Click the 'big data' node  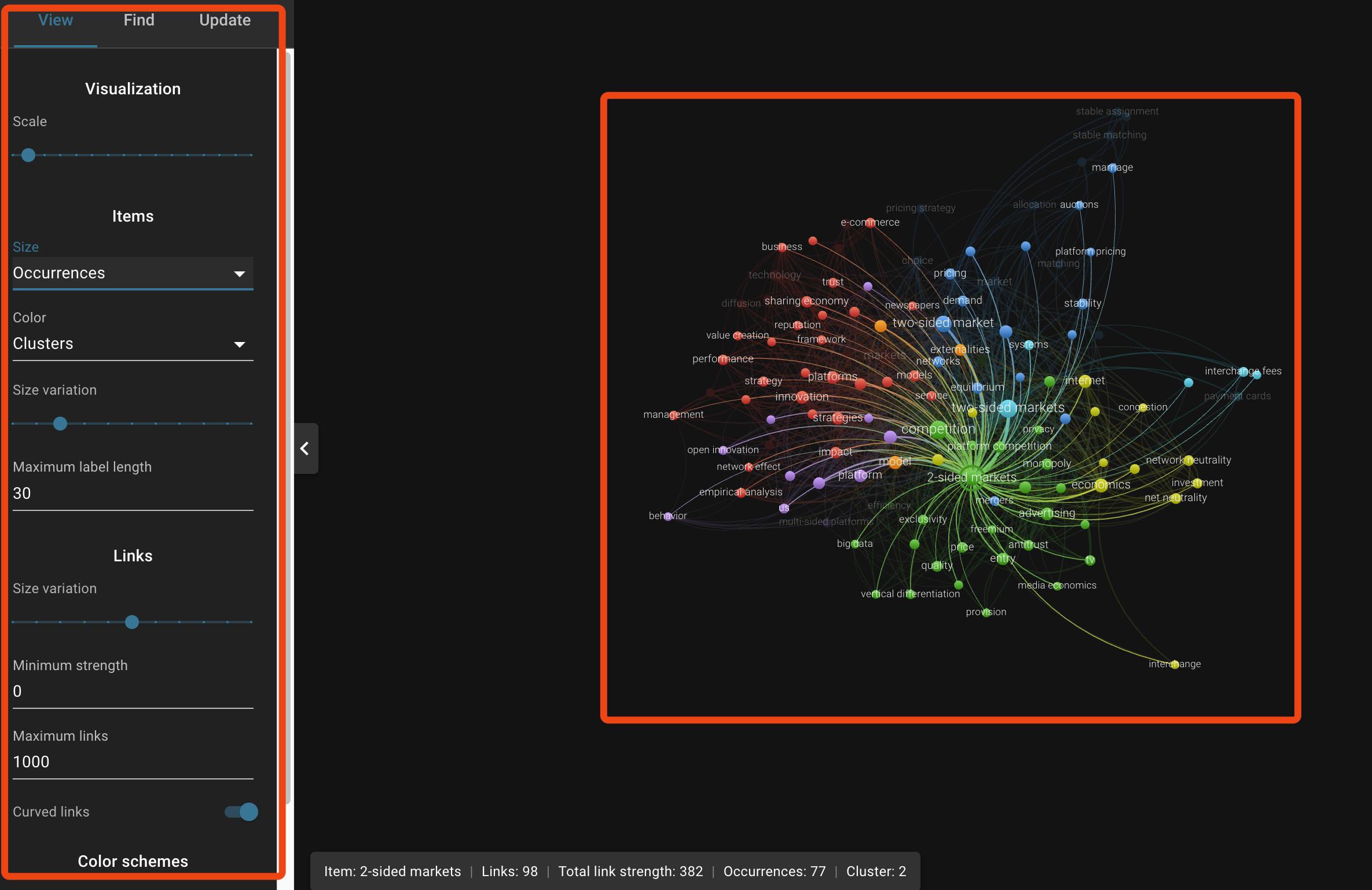coord(855,544)
